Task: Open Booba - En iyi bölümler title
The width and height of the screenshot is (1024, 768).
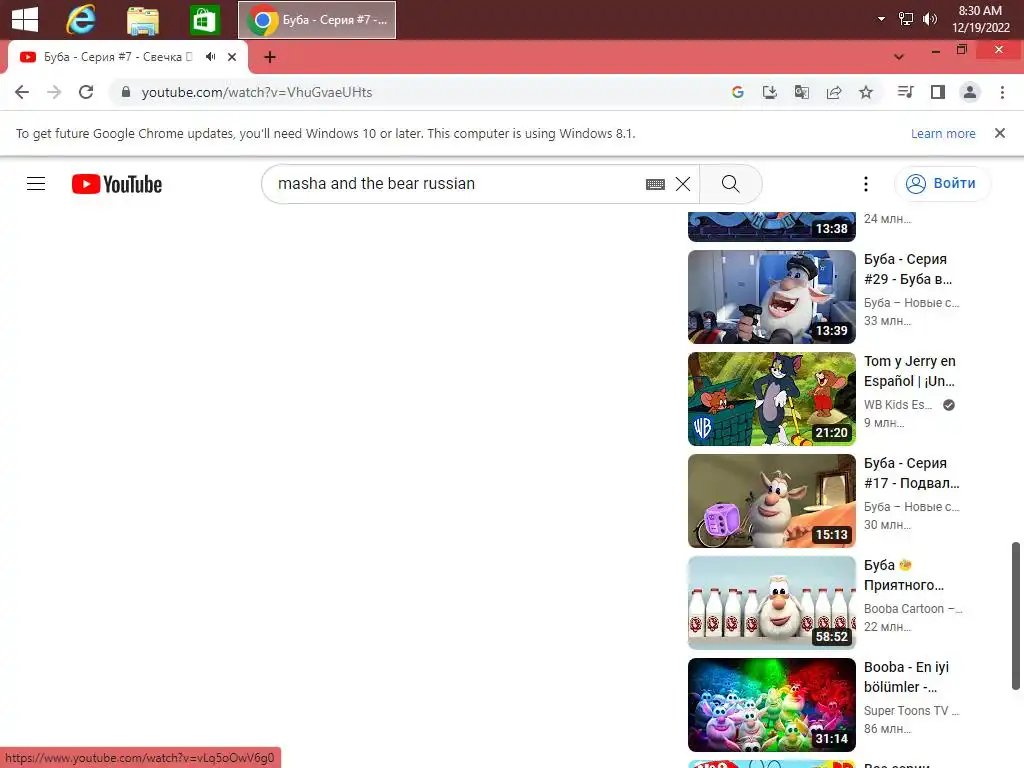Action: 906,677
